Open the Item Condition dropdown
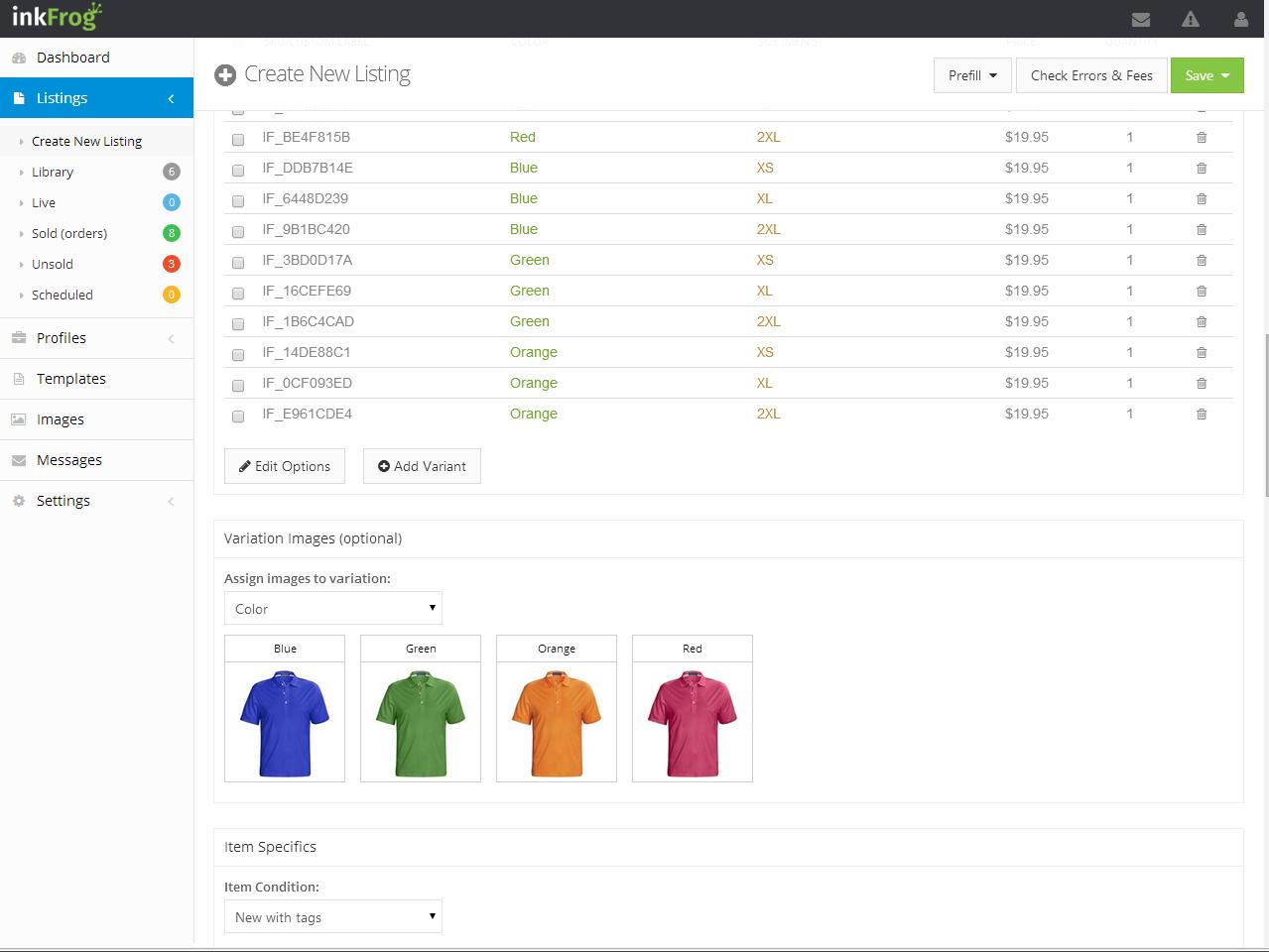This screenshot has width=1269, height=952. pyautogui.click(x=332, y=916)
